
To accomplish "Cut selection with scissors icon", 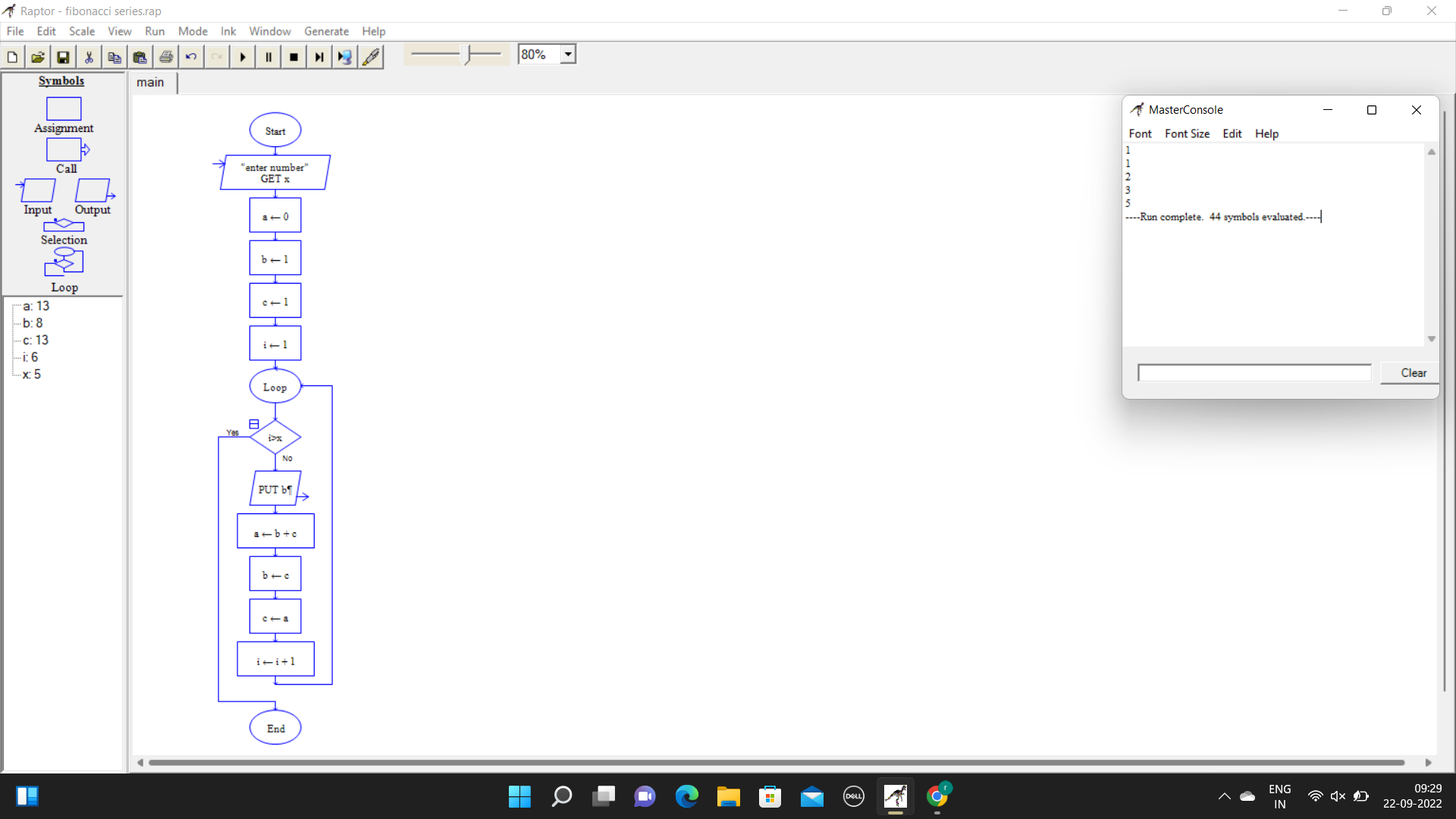I will tap(89, 57).
